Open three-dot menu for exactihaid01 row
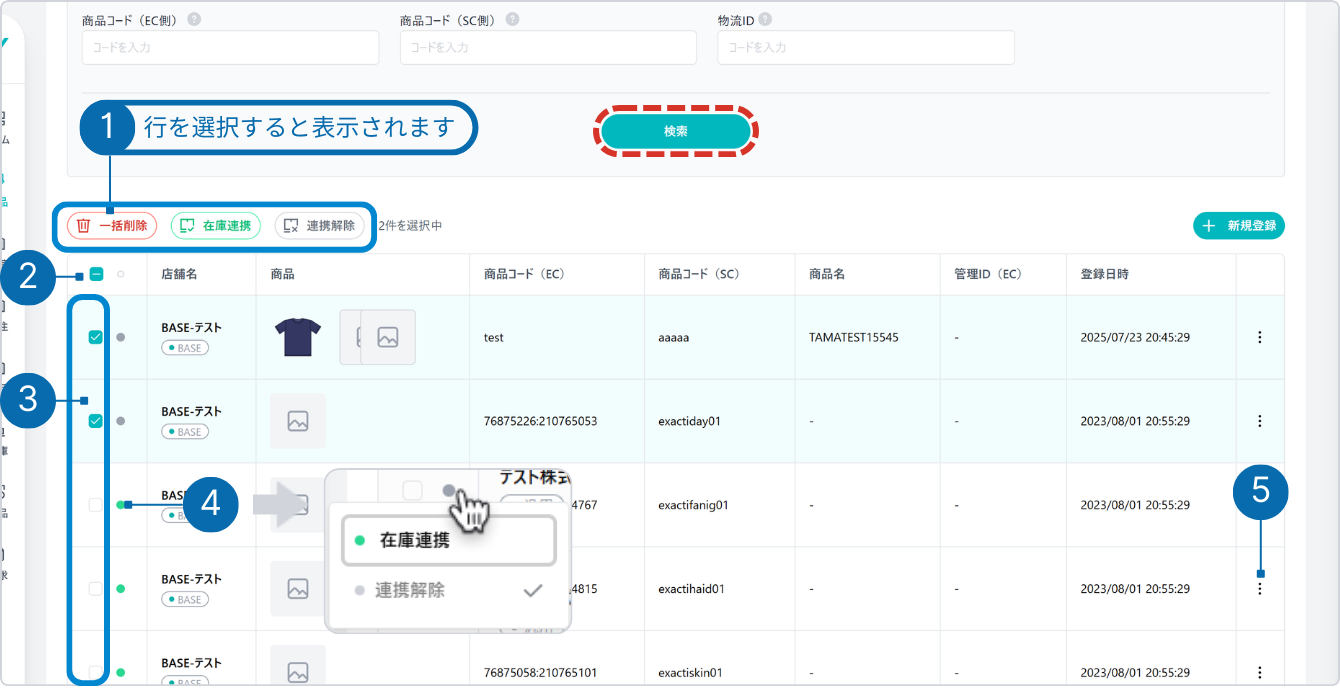 pos(1259,589)
